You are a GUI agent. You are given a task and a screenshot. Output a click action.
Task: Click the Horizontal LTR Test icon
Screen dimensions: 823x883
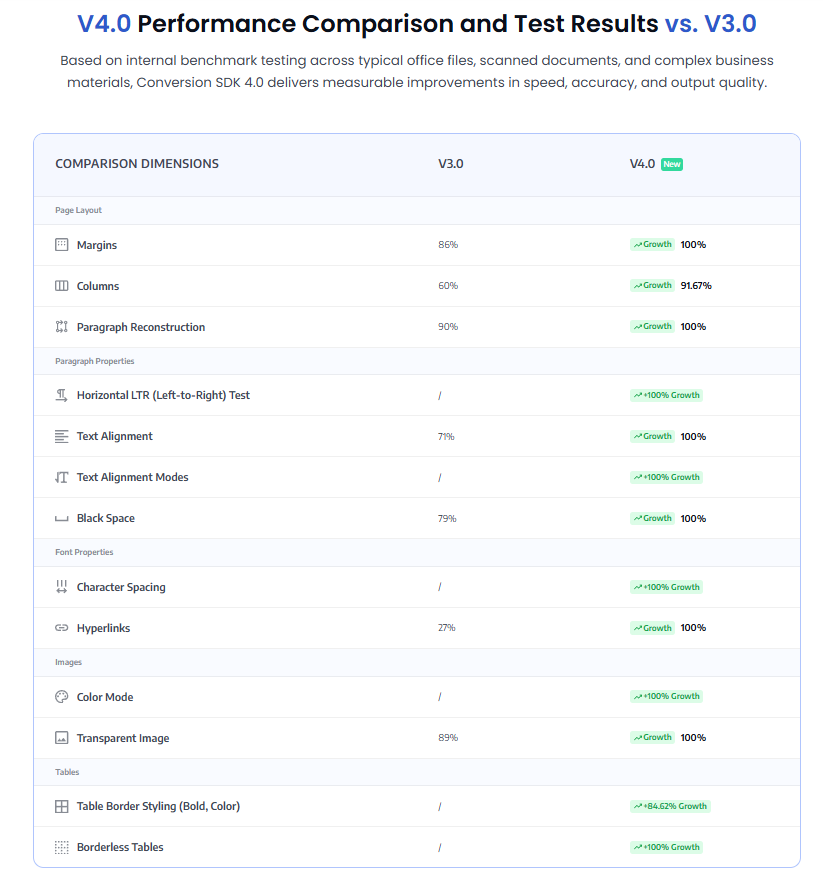pos(61,395)
